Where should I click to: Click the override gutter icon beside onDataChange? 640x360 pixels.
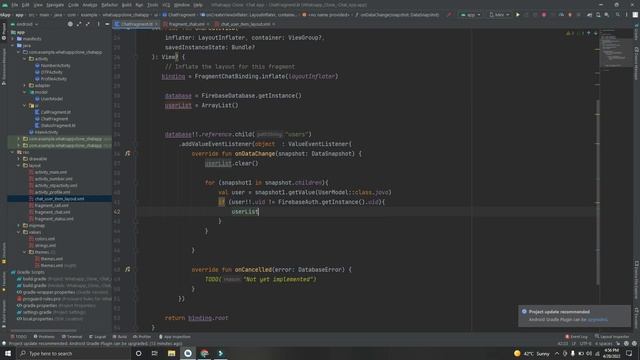coord(128,153)
